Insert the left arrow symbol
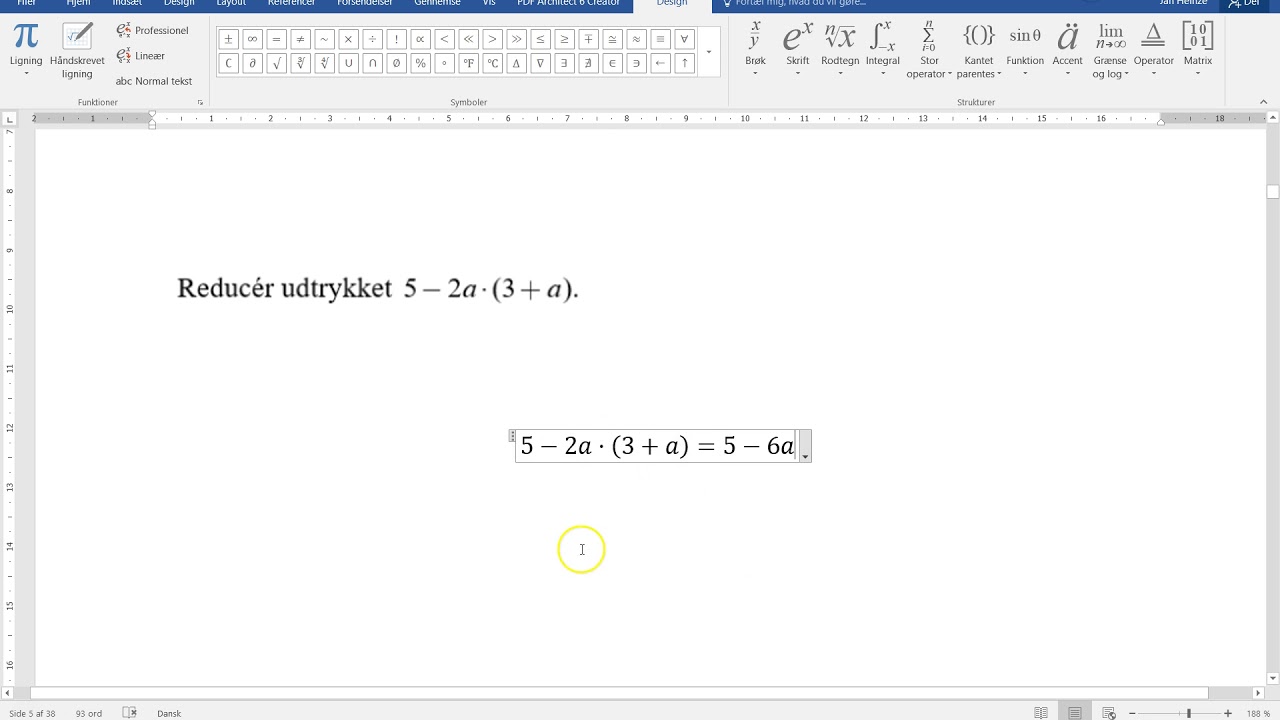Image resolution: width=1280 pixels, height=720 pixels. click(x=660, y=63)
